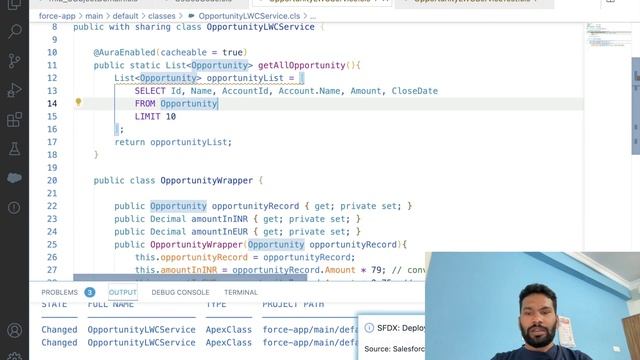The height and width of the screenshot is (360, 640).
Task: Click amountInEUR property on line 24
Action: point(220,232)
